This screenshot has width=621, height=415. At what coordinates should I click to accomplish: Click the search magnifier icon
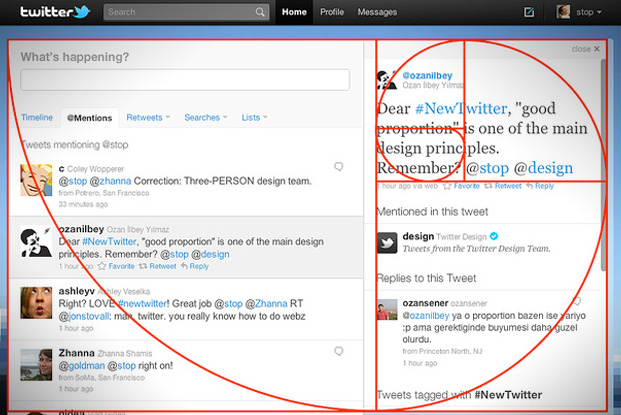(x=260, y=12)
